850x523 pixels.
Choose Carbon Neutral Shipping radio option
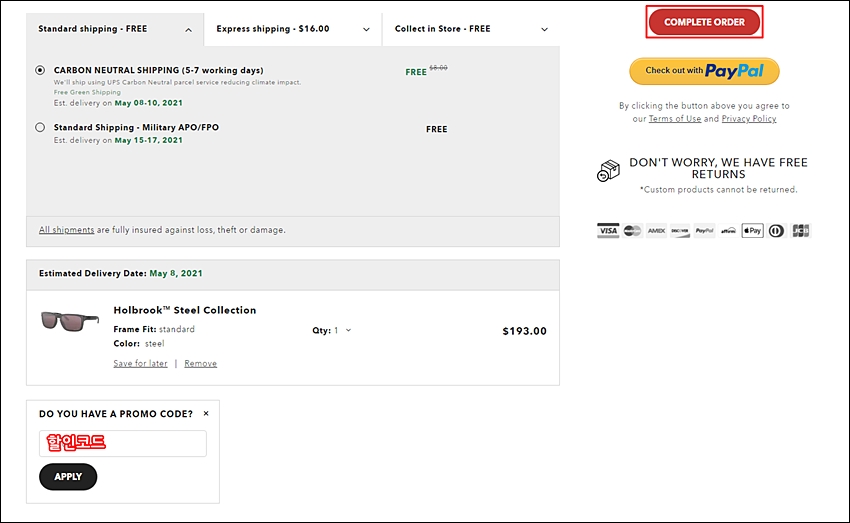pyautogui.click(x=40, y=70)
